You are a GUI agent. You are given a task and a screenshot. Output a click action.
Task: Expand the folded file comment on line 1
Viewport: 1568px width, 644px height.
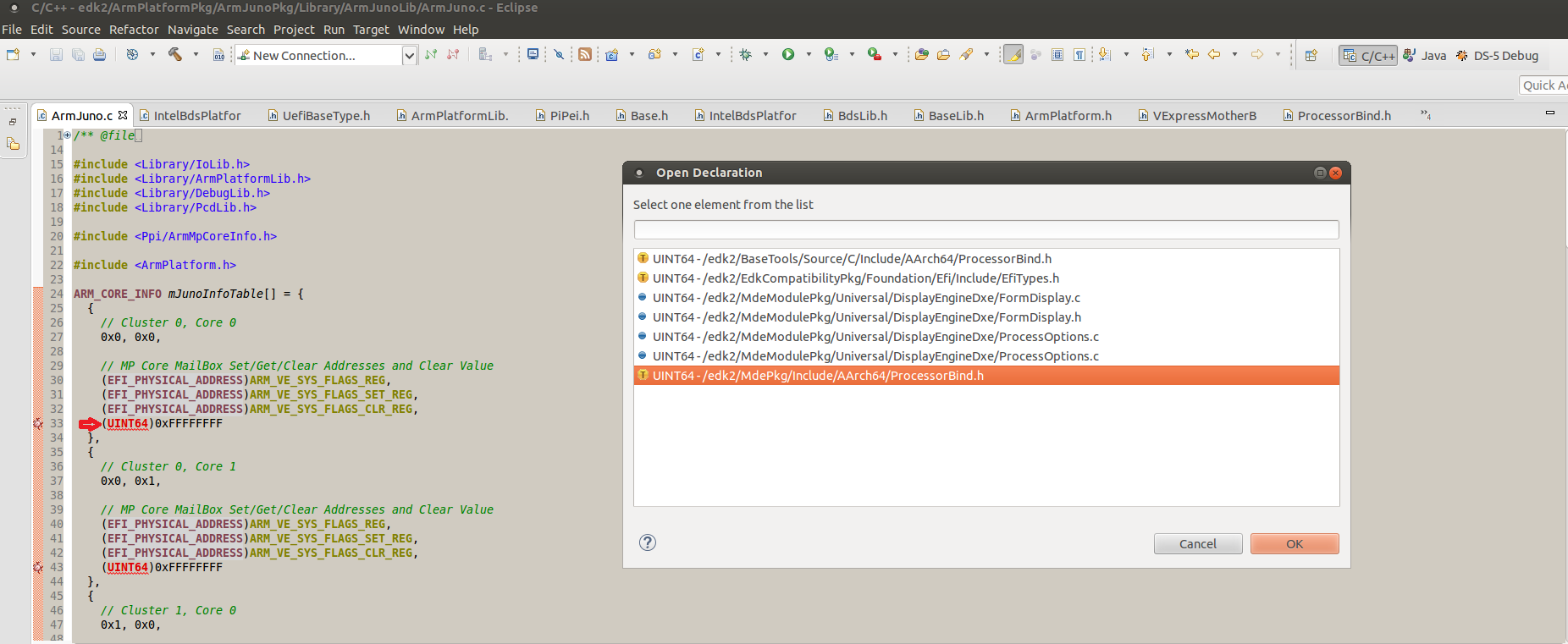click(x=67, y=135)
